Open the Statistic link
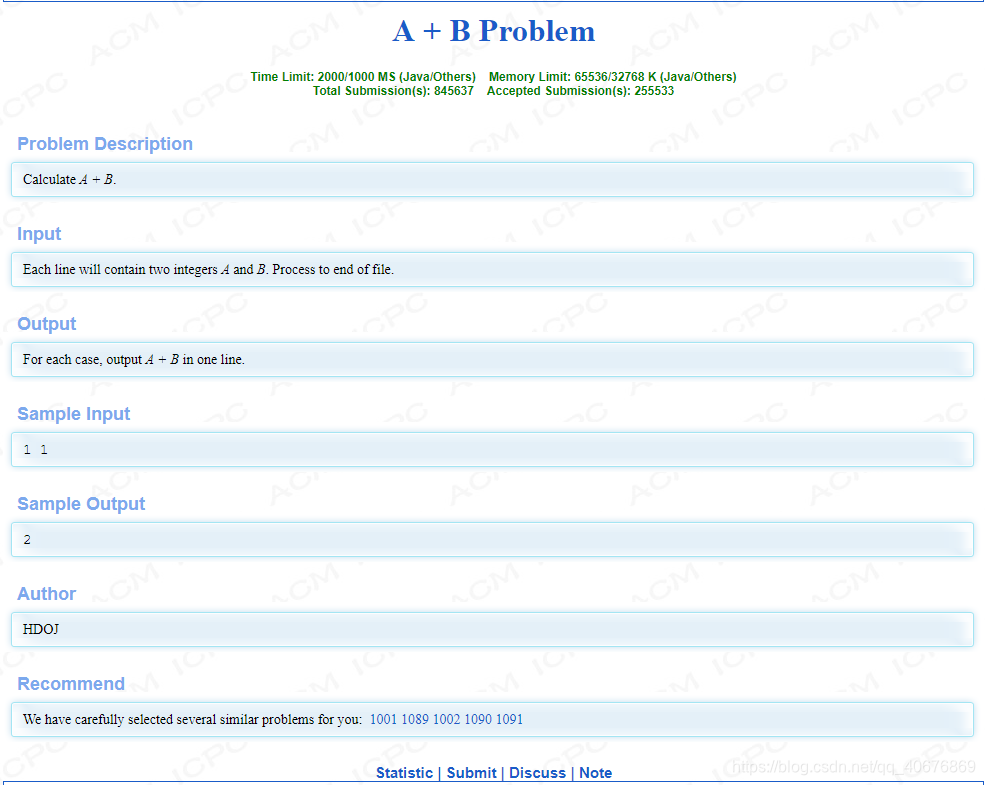This screenshot has width=985, height=785. 404,772
